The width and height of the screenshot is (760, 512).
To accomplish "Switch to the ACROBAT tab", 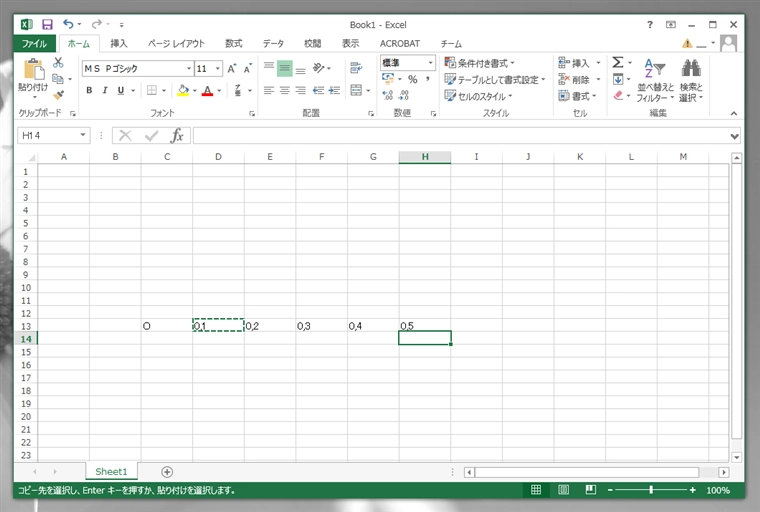I will [400, 44].
